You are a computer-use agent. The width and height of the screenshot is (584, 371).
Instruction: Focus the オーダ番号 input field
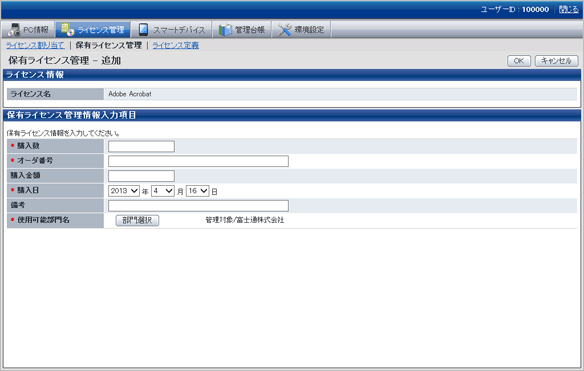point(198,161)
